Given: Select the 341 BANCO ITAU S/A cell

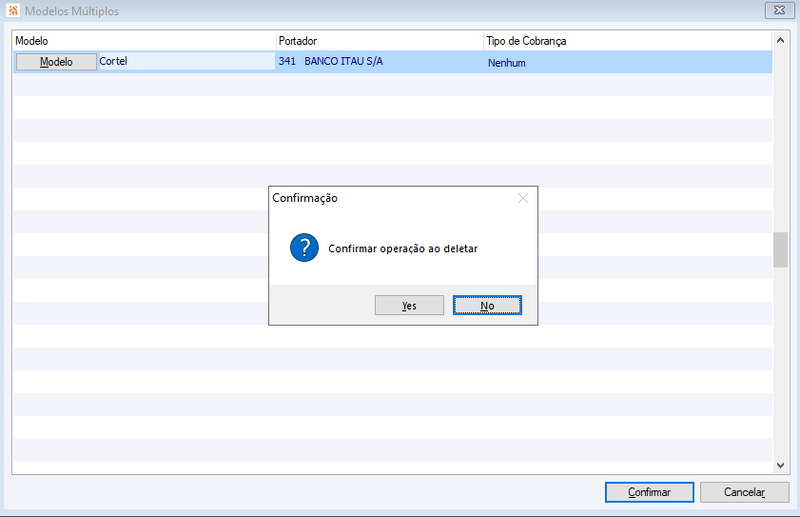Looking at the screenshot, I should [x=380, y=62].
